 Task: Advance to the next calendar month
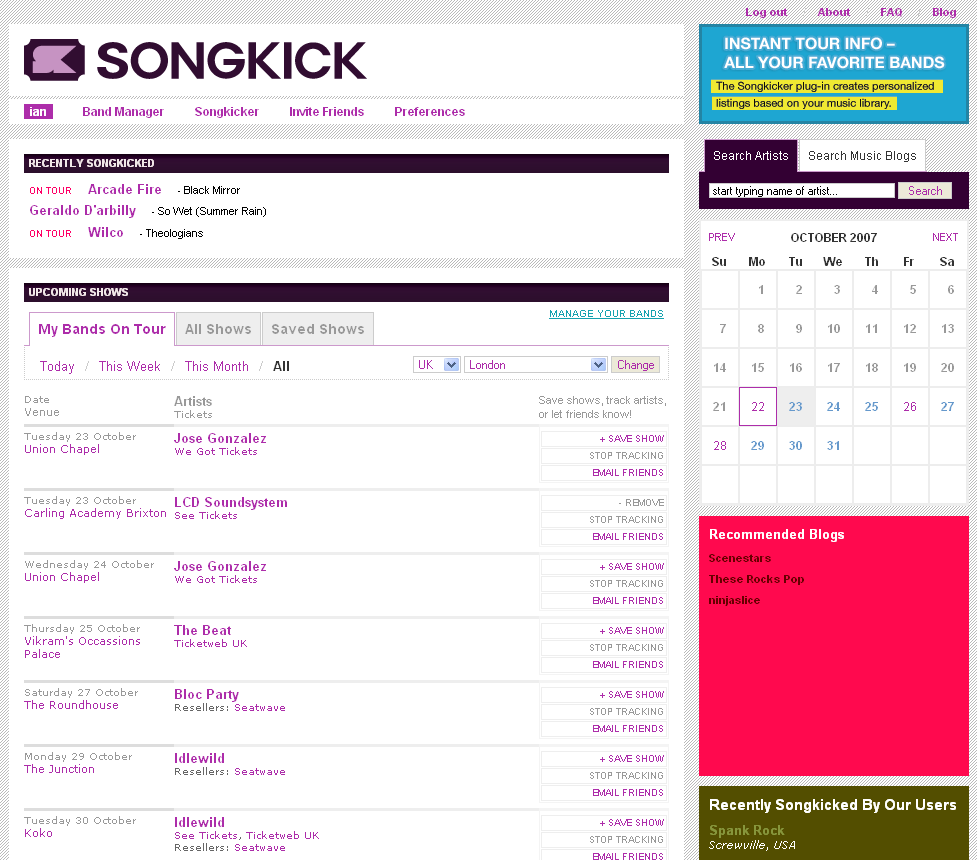click(x=945, y=238)
